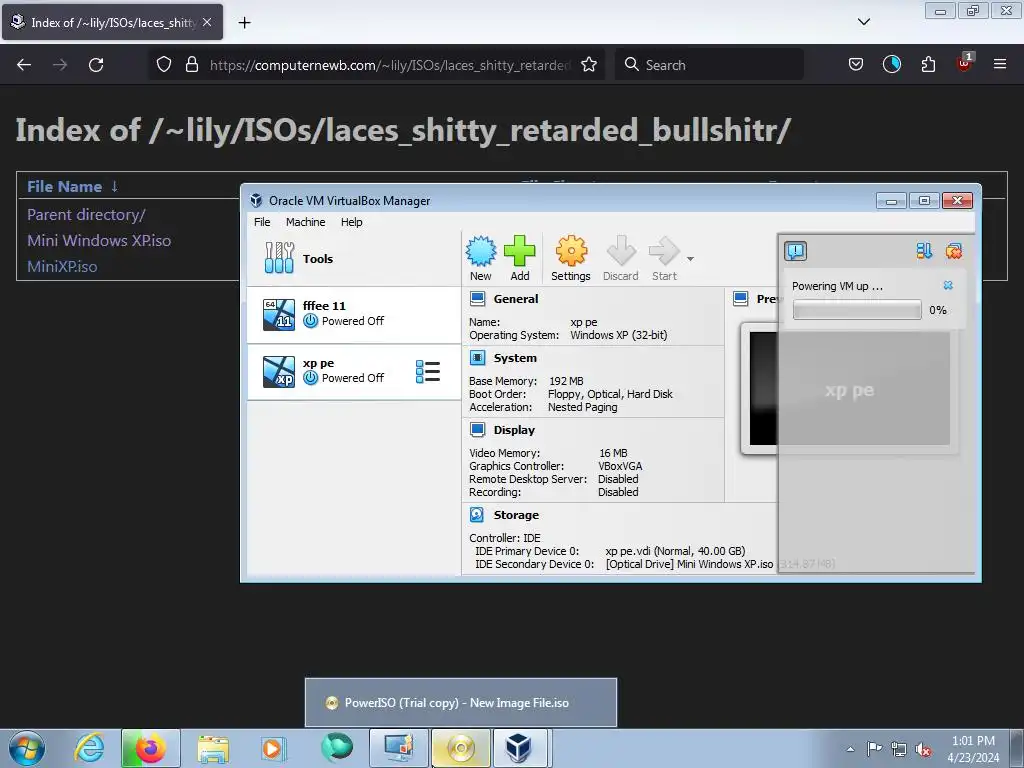
Task: Open Windows Explorer from taskbar
Action: (x=213, y=748)
